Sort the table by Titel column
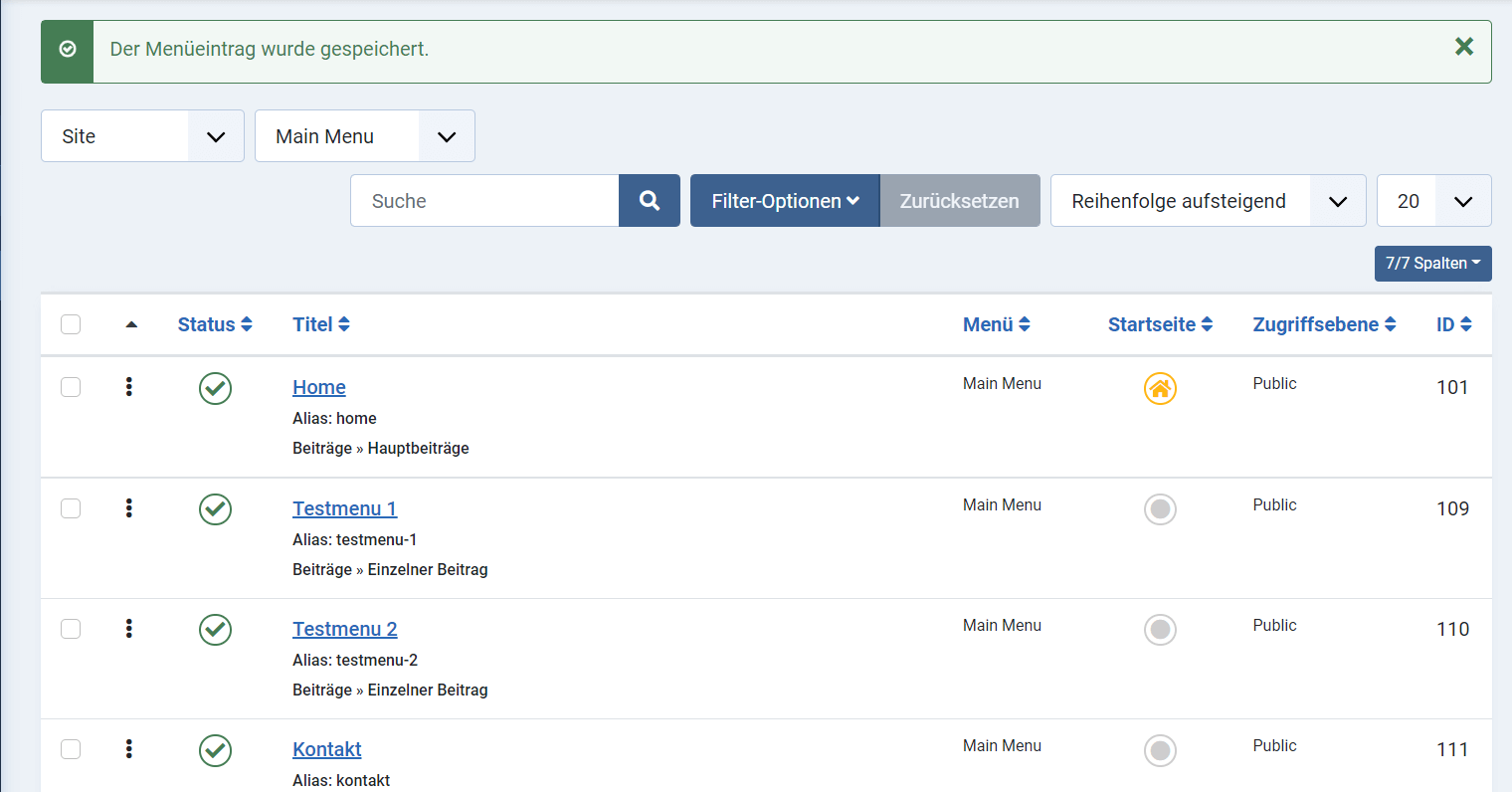This screenshot has height=792, width=1512. pos(321,324)
